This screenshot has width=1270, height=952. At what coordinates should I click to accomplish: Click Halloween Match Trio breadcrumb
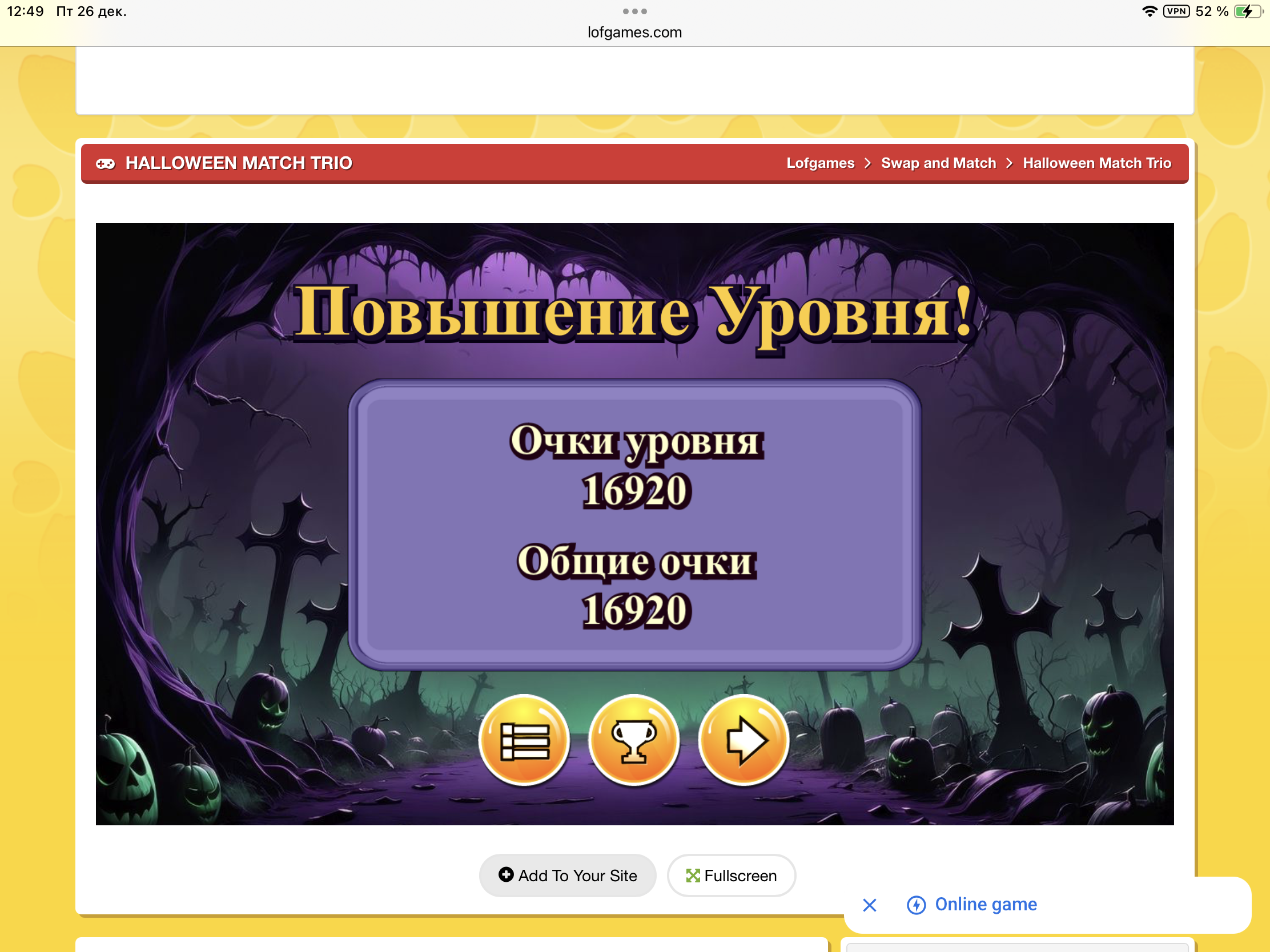(x=1096, y=164)
